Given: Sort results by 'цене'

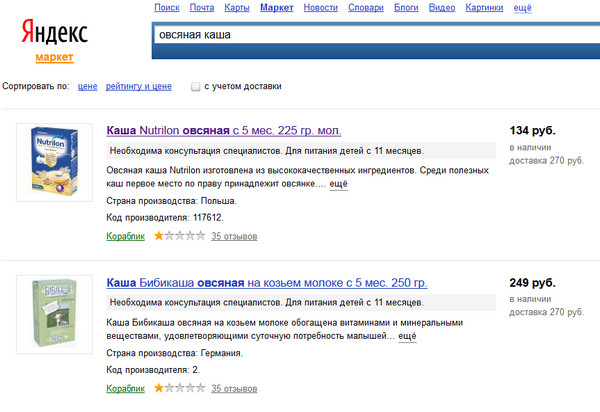Looking at the screenshot, I should point(87,87).
